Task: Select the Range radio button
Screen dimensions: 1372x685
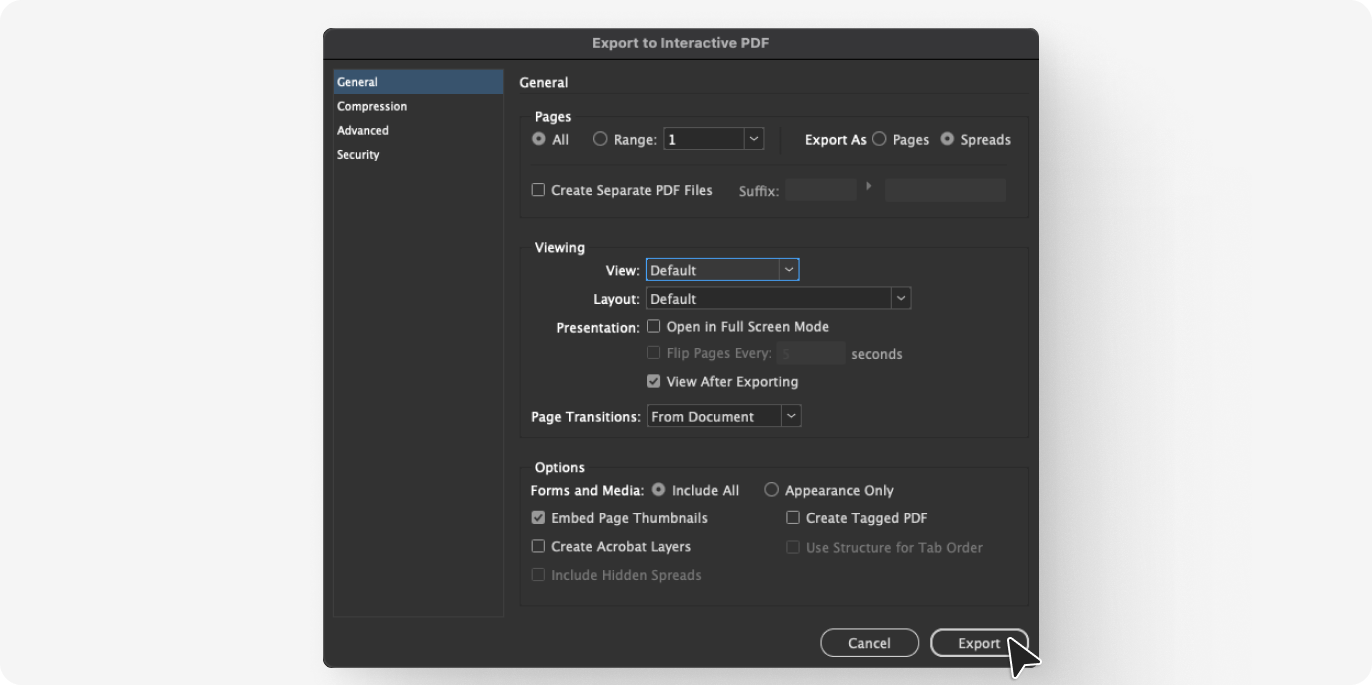Action: [600, 140]
